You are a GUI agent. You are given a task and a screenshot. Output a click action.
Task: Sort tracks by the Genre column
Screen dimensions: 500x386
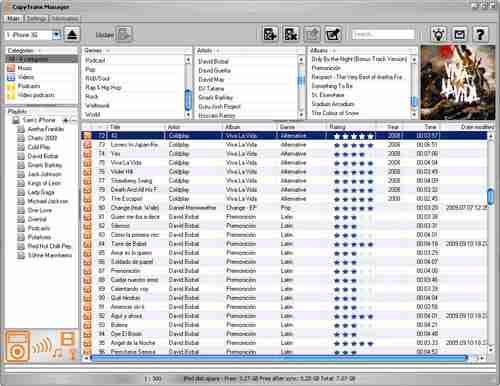tap(301, 127)
